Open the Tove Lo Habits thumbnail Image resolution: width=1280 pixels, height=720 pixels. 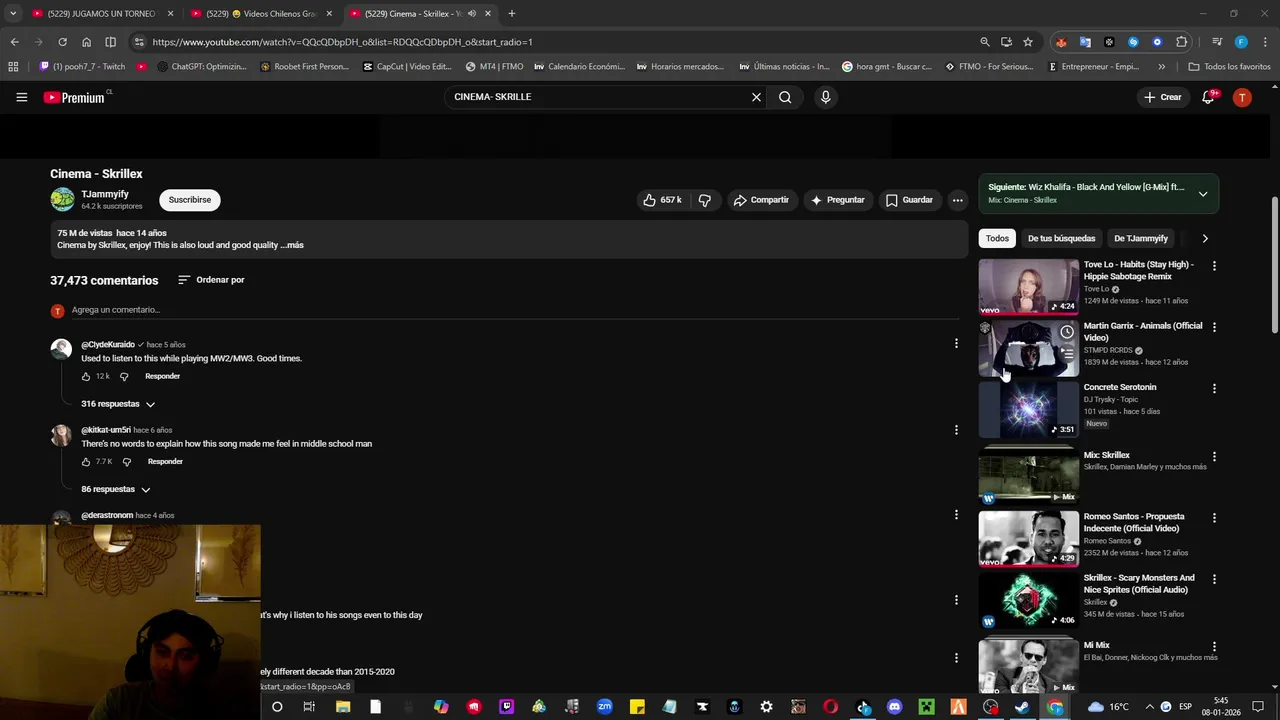[1028, 287]
